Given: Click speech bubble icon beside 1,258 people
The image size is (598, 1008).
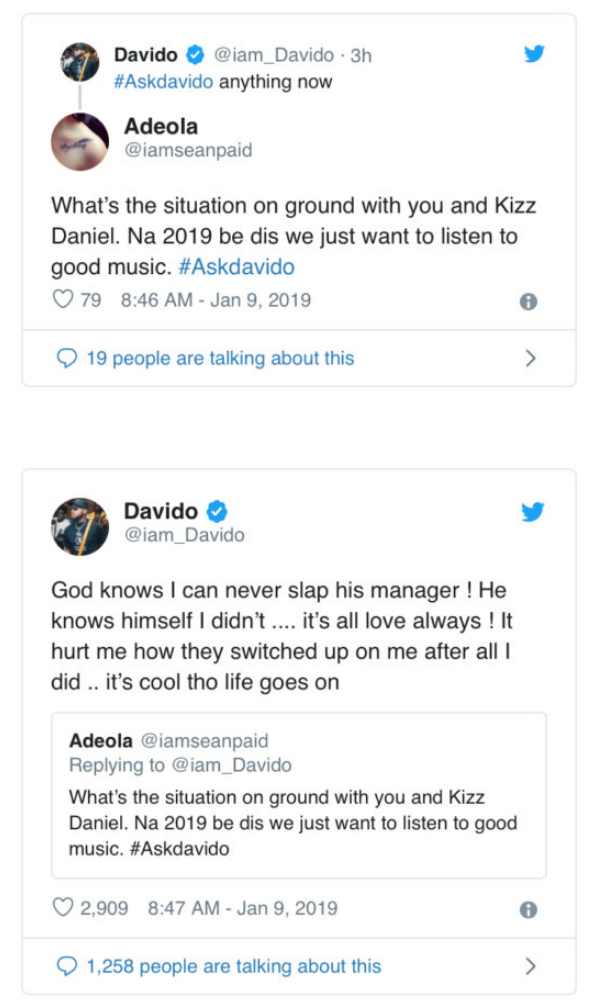Looking at the screenshot, I should click(67, 966).
